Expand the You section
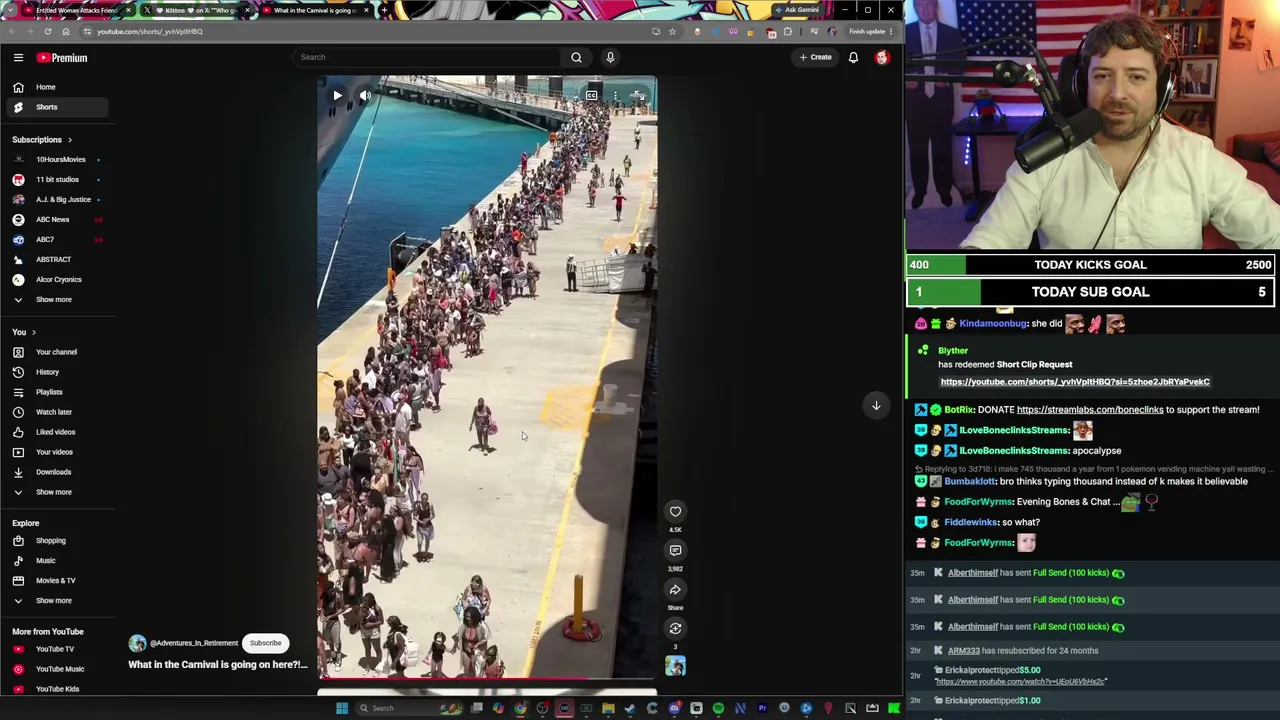This screenshot has height=720, width=1280. pyautogui.click(x=24, y=332)
